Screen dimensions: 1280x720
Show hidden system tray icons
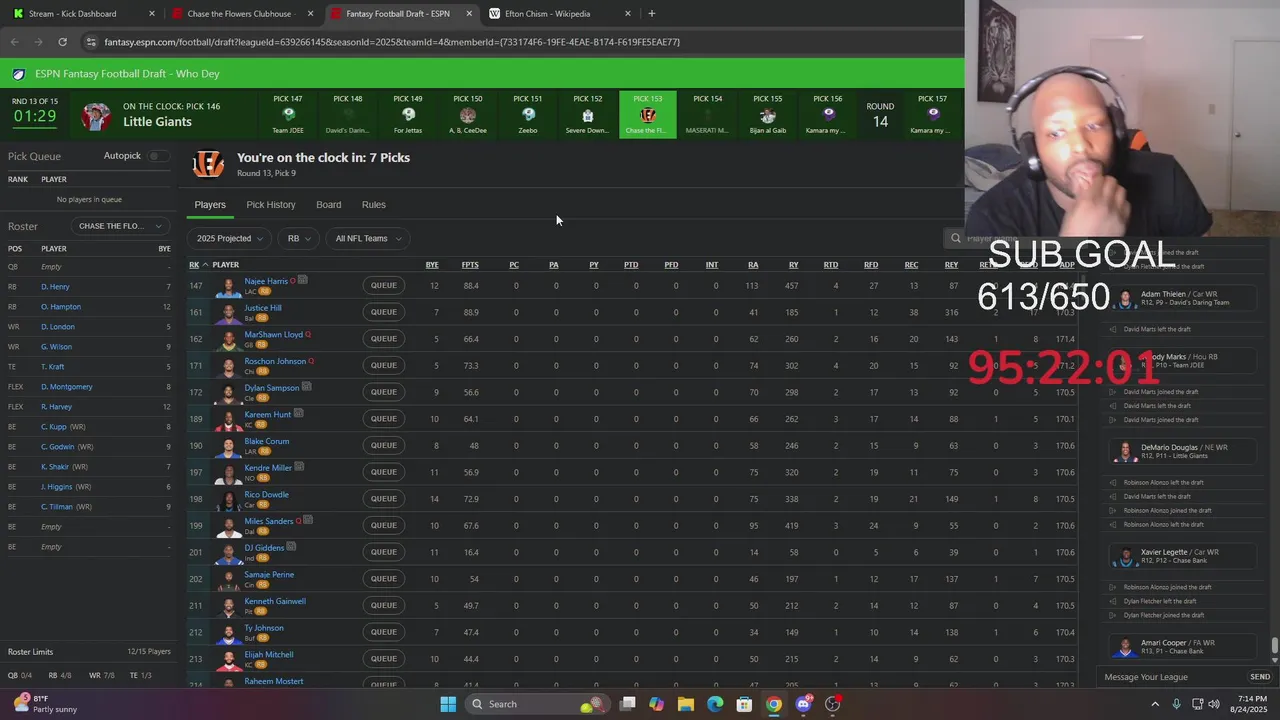click(x=1156, y=704)
